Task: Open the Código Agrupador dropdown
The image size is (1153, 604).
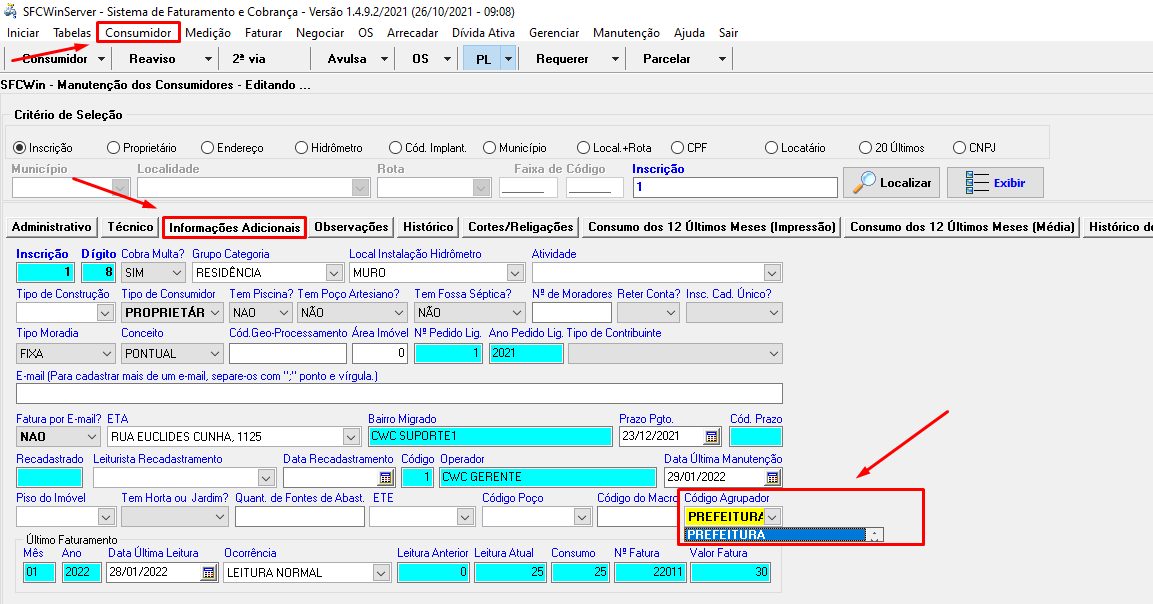Action: click(773, 516)
